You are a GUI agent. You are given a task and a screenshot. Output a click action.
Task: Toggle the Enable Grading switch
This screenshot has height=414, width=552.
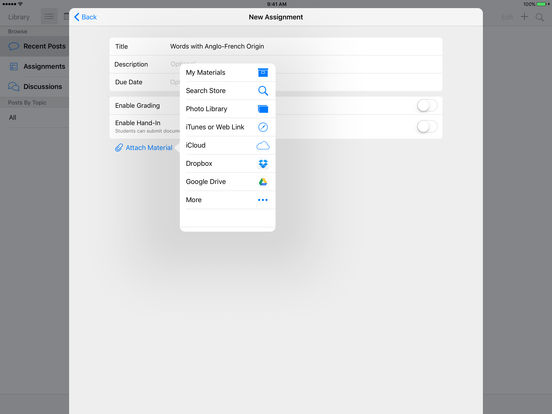click(427, 106)
